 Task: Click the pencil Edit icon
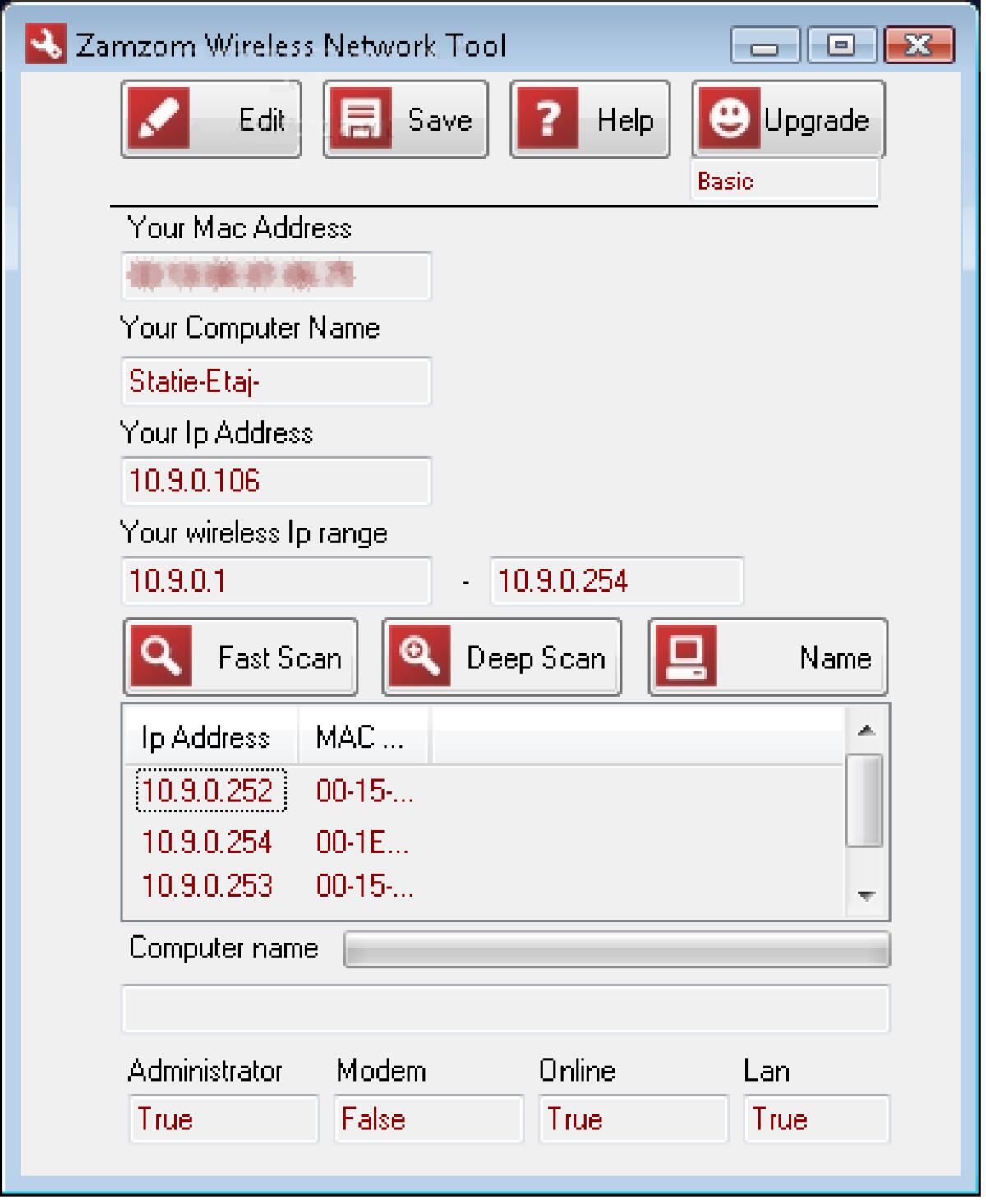[158, 119]
